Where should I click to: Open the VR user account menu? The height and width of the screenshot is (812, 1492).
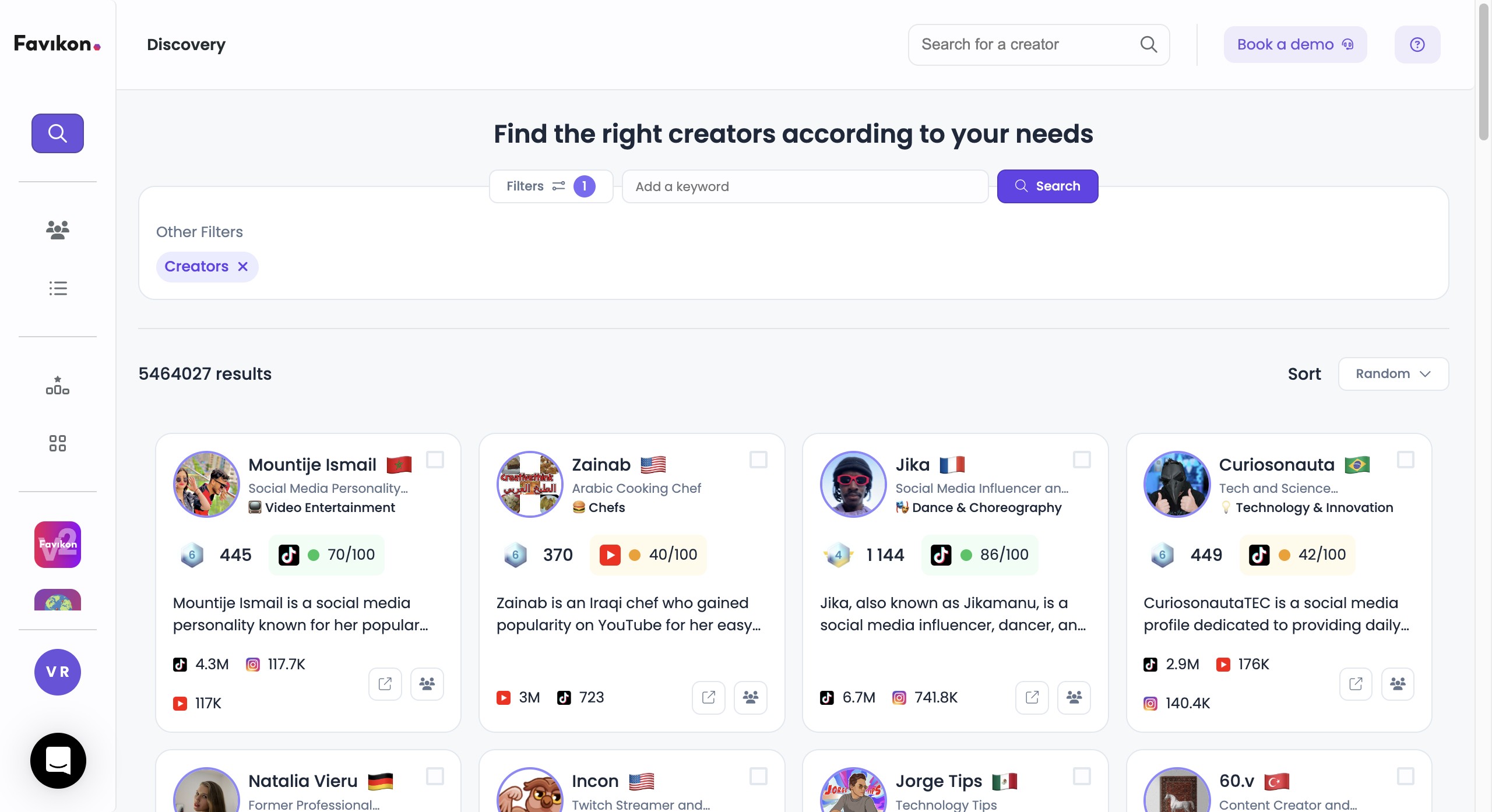57,672
